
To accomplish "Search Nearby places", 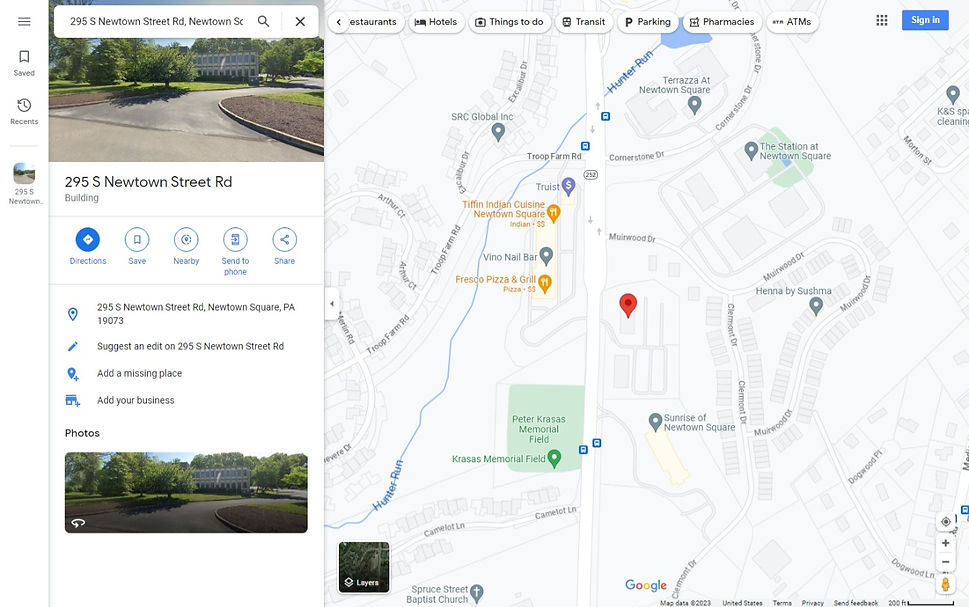I will point(186,247).
